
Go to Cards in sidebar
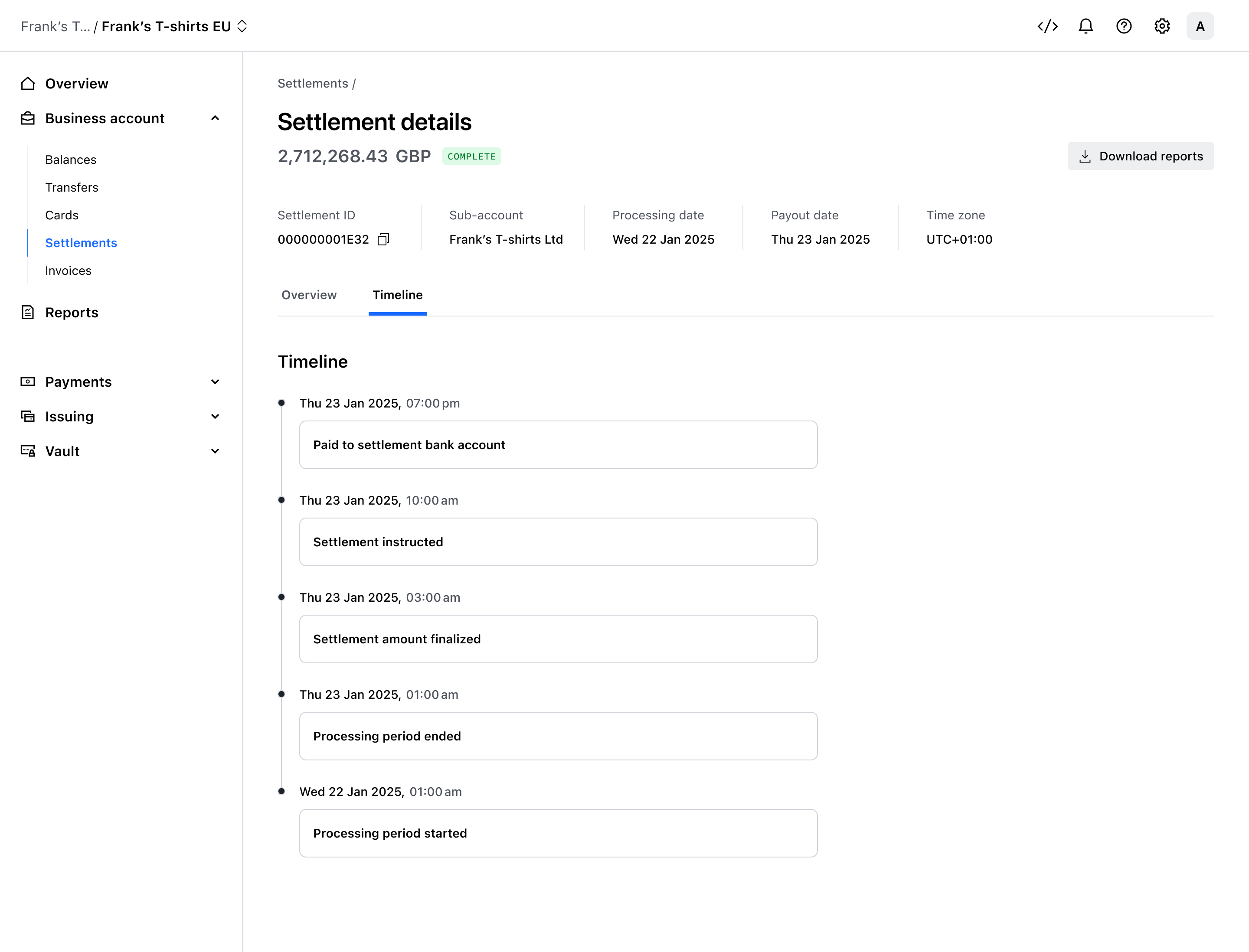pyautogui.click(x=62, y=215)
